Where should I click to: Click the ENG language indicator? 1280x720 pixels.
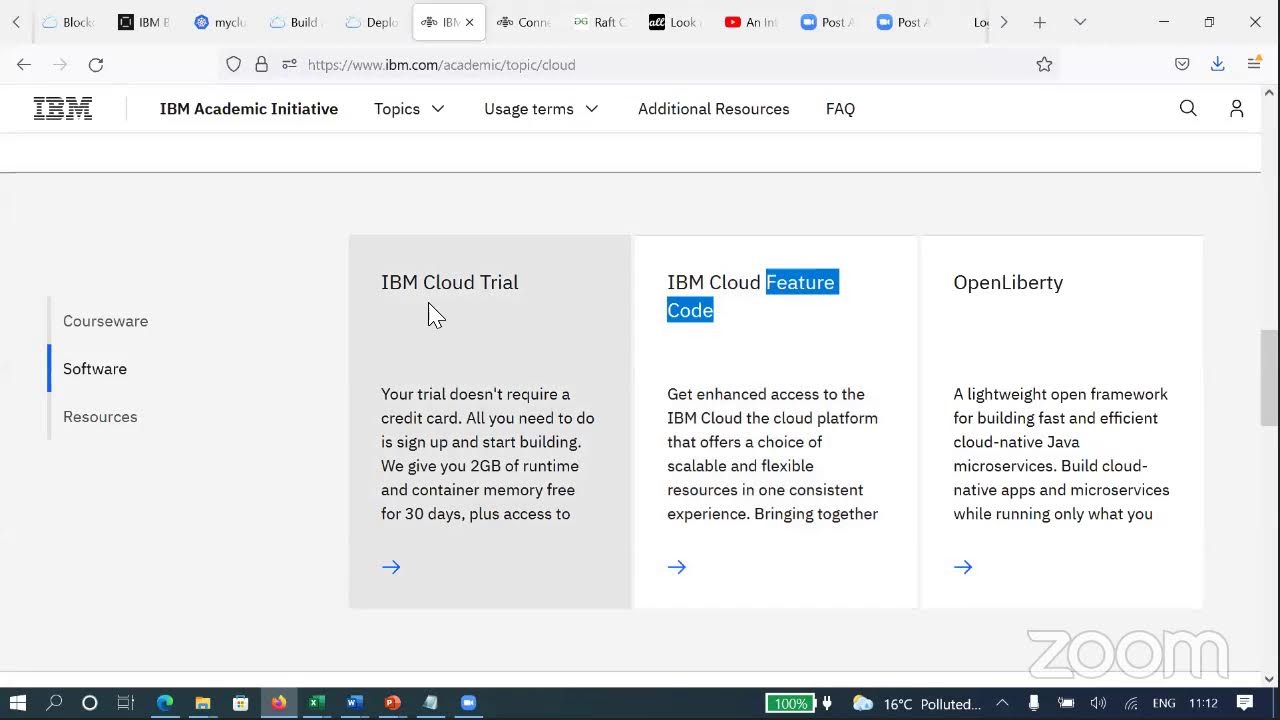[x=1164, y=703]
